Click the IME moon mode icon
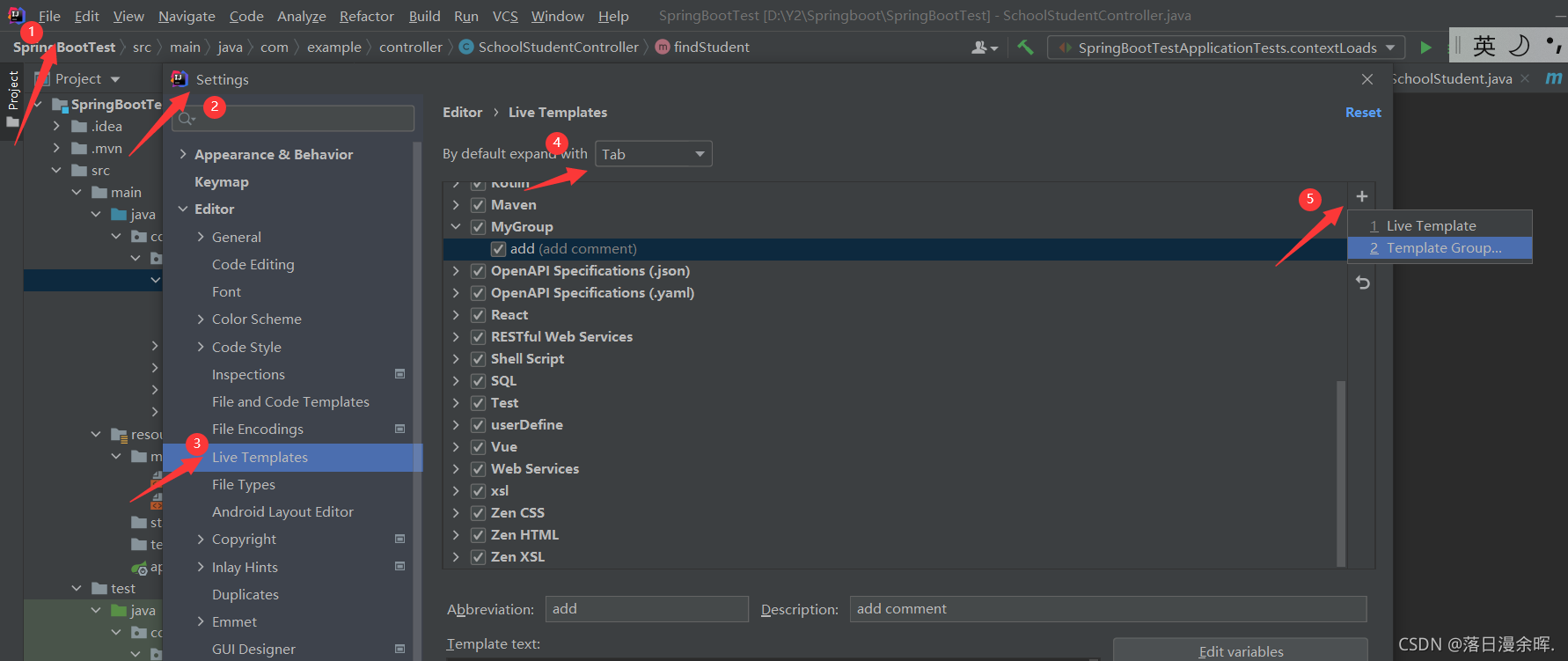The width and height of the screenshot is (1568, 661). coord(1520,46)
